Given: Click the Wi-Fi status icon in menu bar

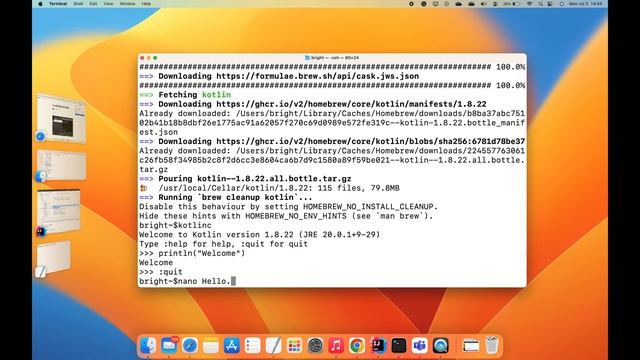Looking at the screenshot, I should [529, 4].
